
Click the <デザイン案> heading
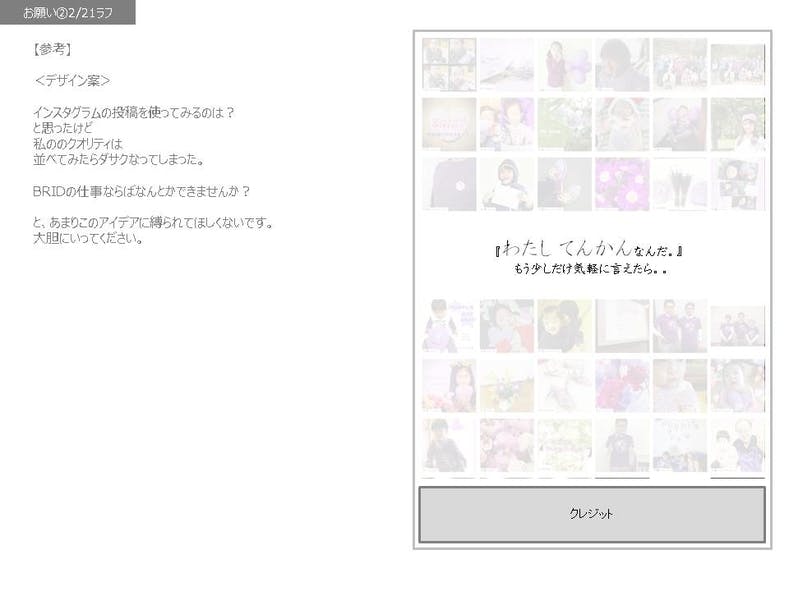point(72,80)
